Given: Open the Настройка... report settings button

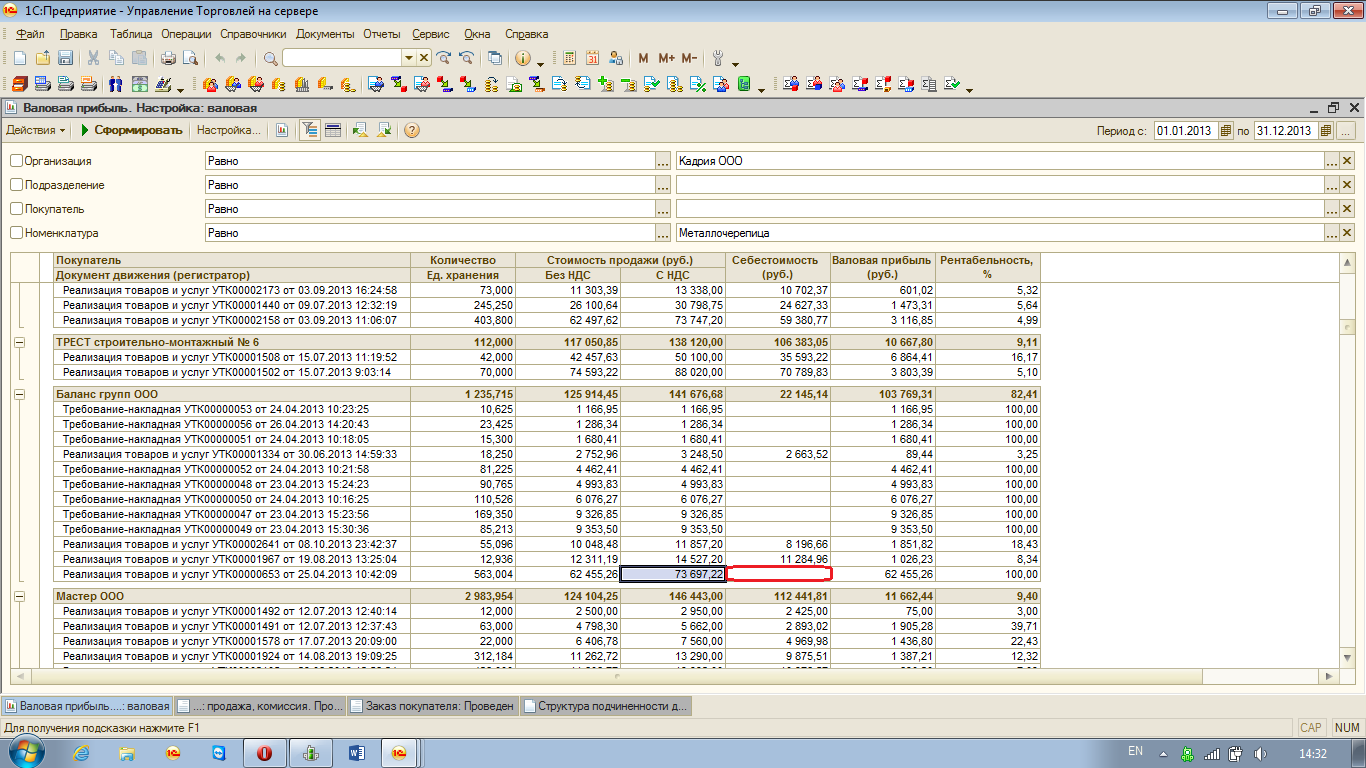Looking at the screenshot, I should coord(228,130).
